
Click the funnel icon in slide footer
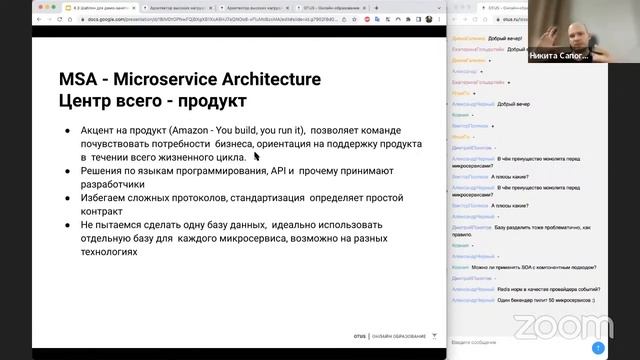tap(434, 336)
